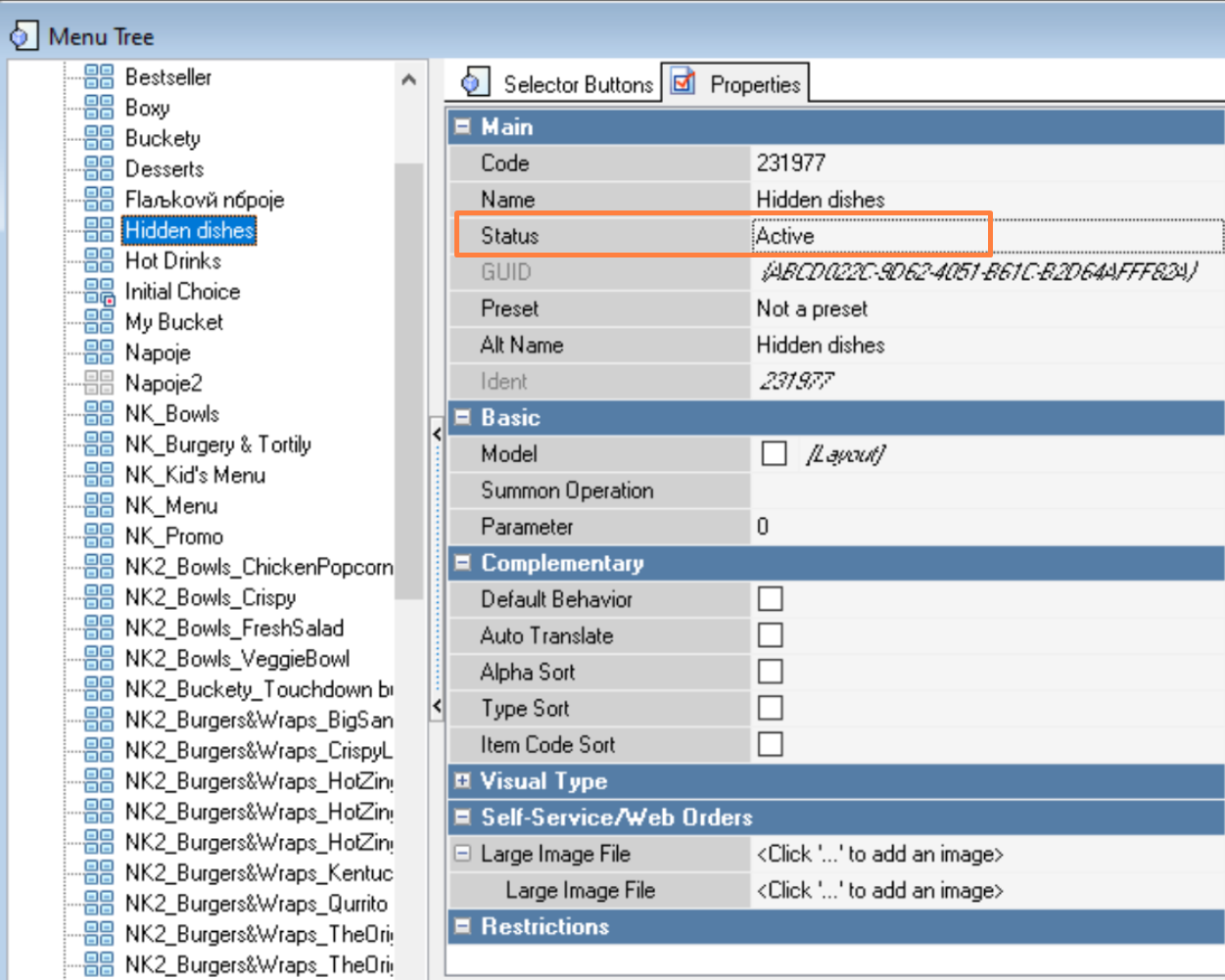Click the icon beside Hot Drinks
The width and height of the screenshot is (1225, 980).
[99, 260]
